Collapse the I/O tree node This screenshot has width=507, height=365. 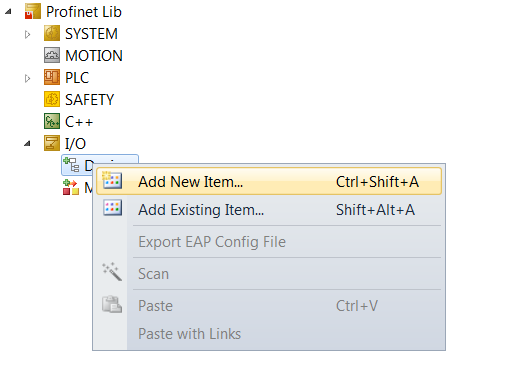point(27,144)
